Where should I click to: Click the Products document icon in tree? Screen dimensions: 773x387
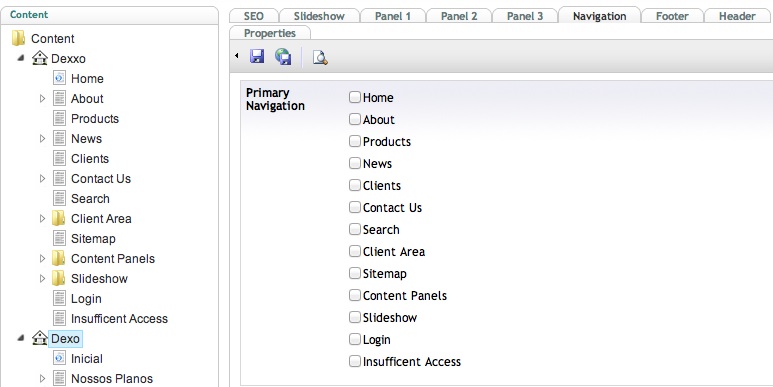60,118
